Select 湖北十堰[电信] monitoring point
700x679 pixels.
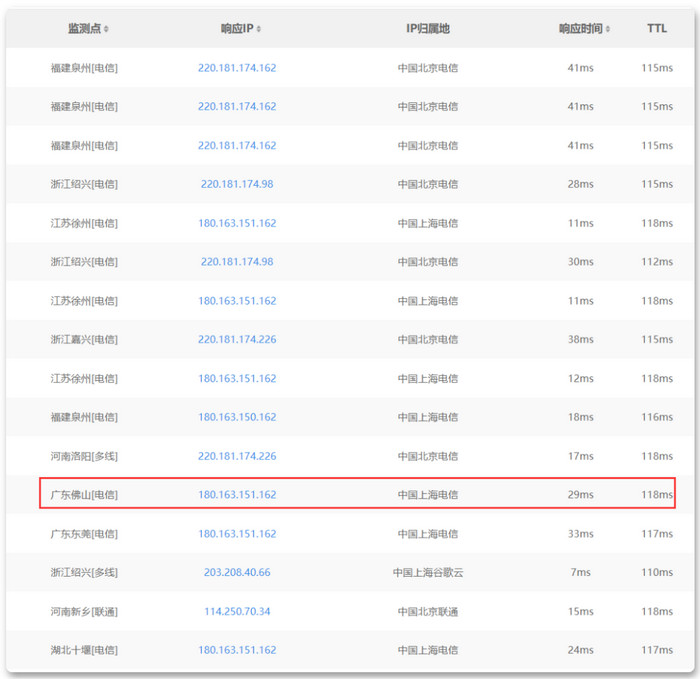click(84, 650)
